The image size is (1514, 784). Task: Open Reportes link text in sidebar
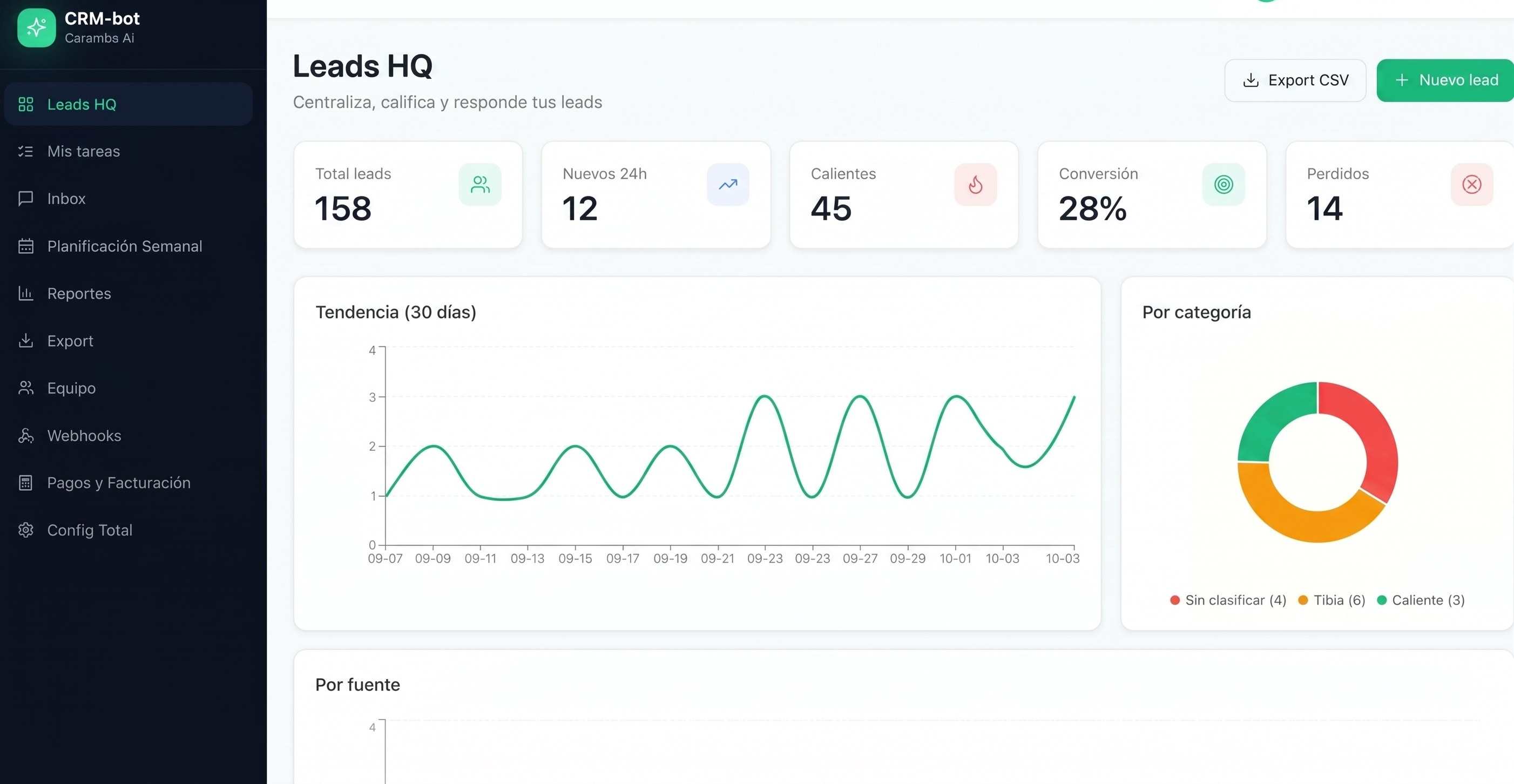[x=79, y=293]
